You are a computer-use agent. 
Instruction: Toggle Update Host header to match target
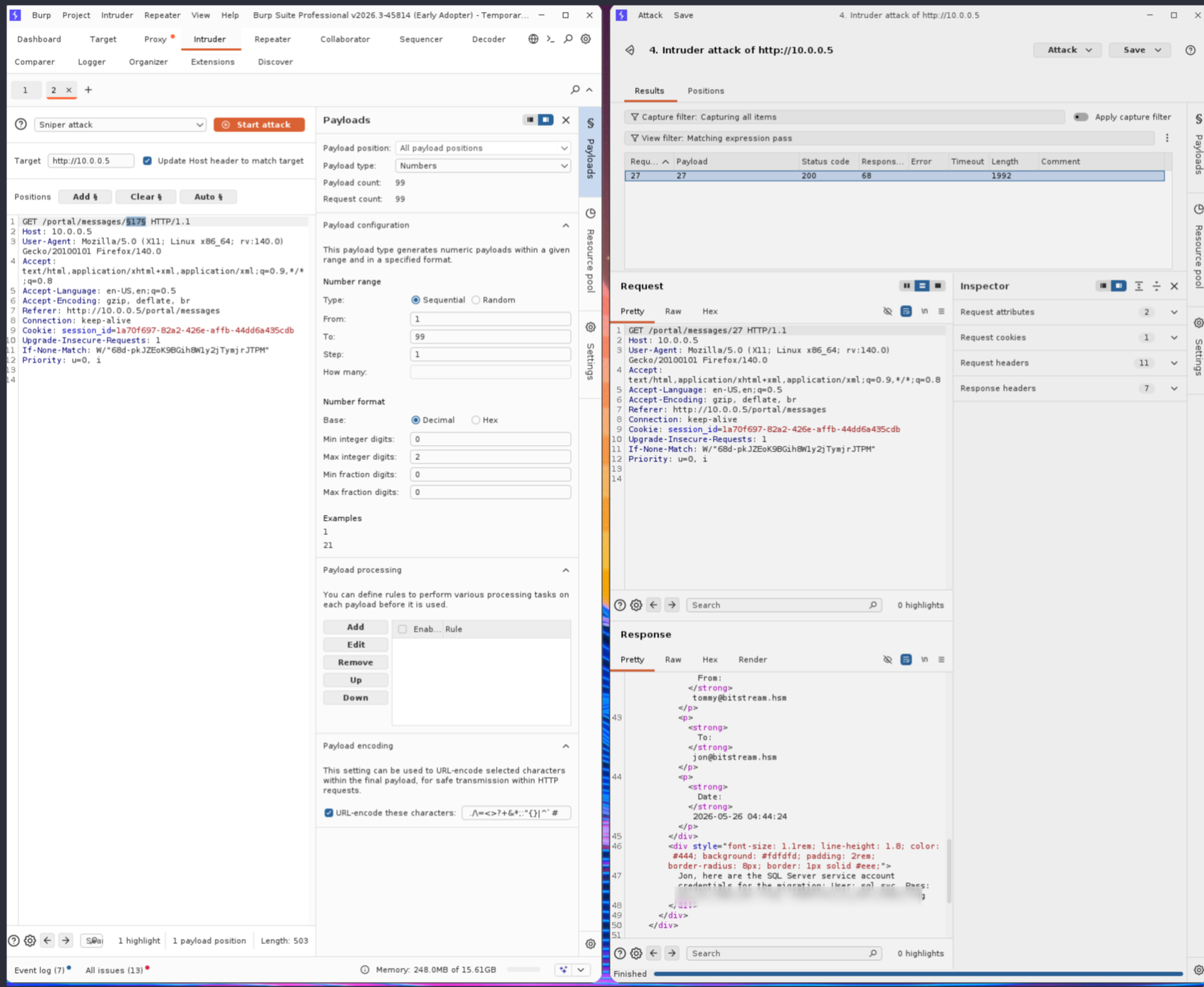pyautogui.click(x=147, y=161)
